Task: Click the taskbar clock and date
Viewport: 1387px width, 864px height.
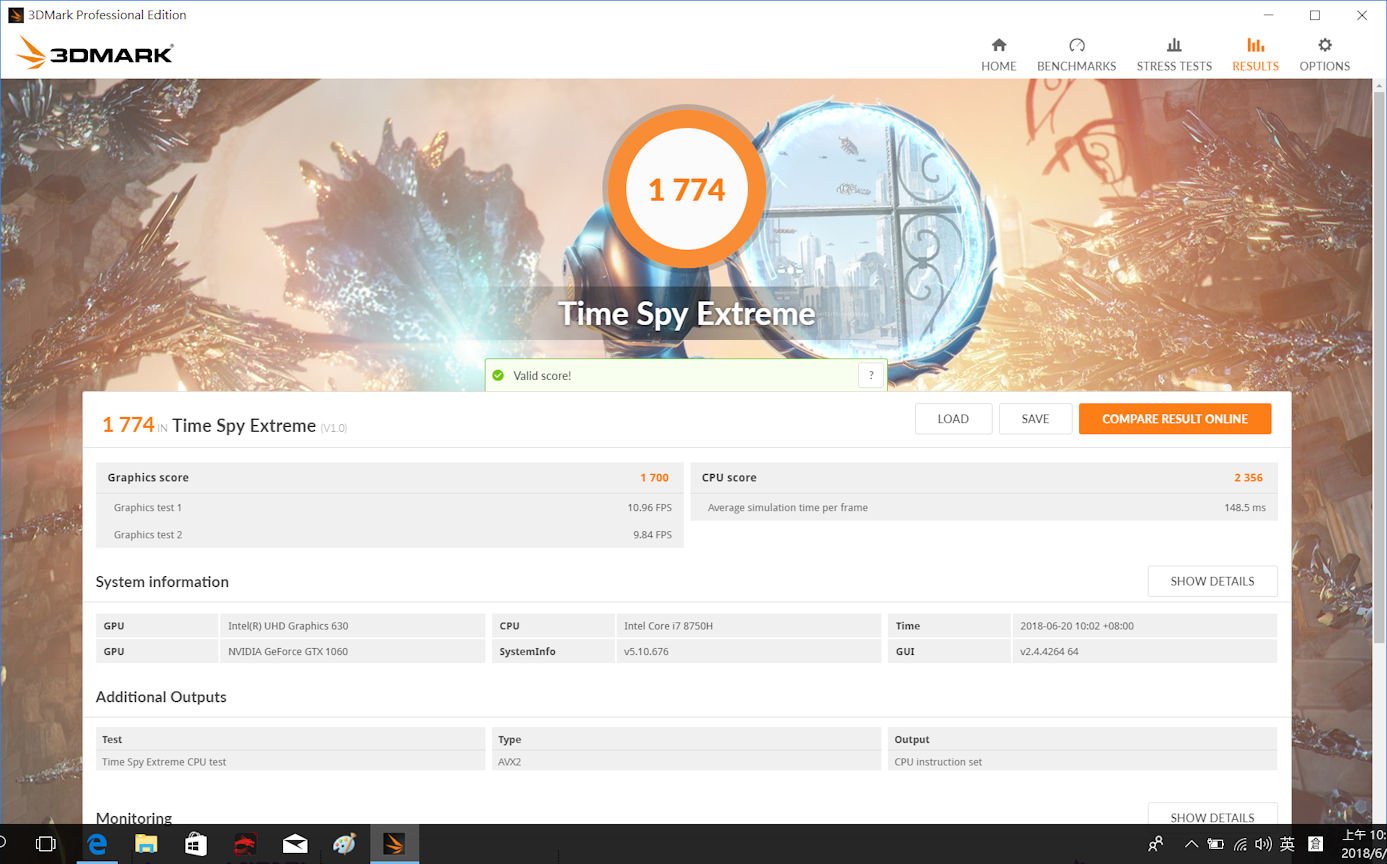Action: (x=1363, y=844)
